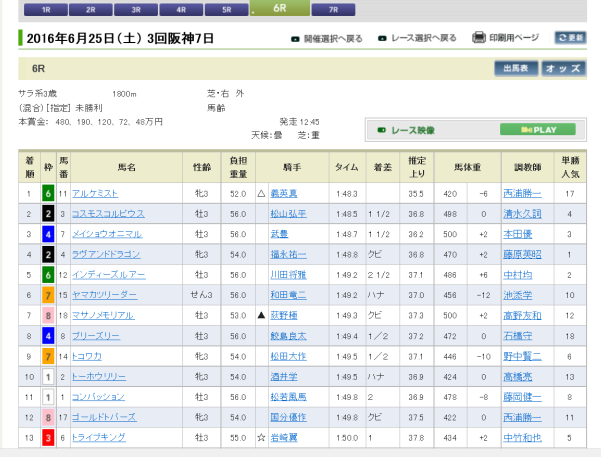Click the 更新 refresh button
The height and width of the screenshot is (457, 601).
(x=570, y=38)
